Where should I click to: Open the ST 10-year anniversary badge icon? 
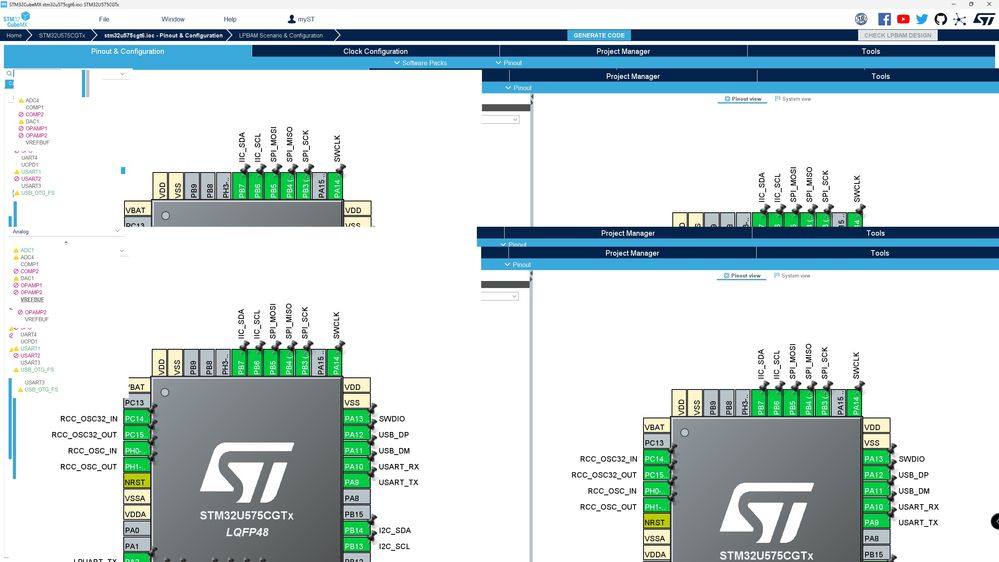coord(861,19)
